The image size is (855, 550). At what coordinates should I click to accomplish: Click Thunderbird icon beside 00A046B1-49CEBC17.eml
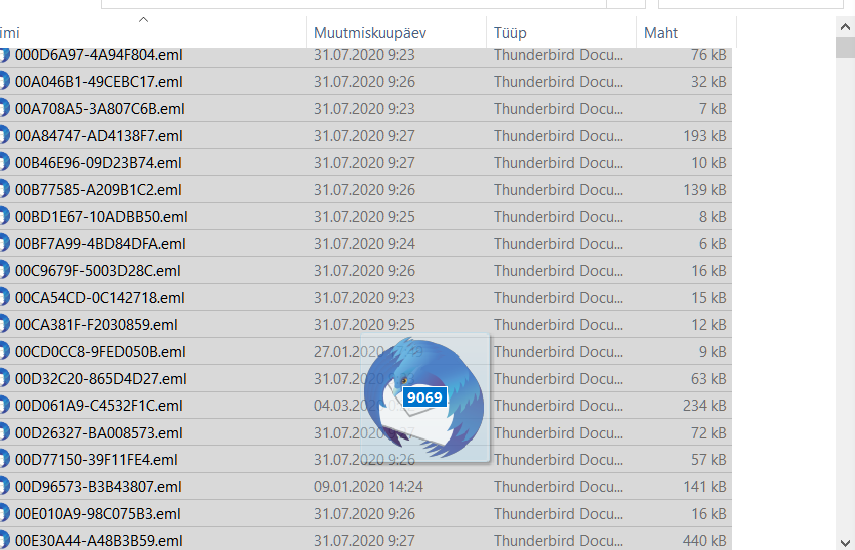4,81
